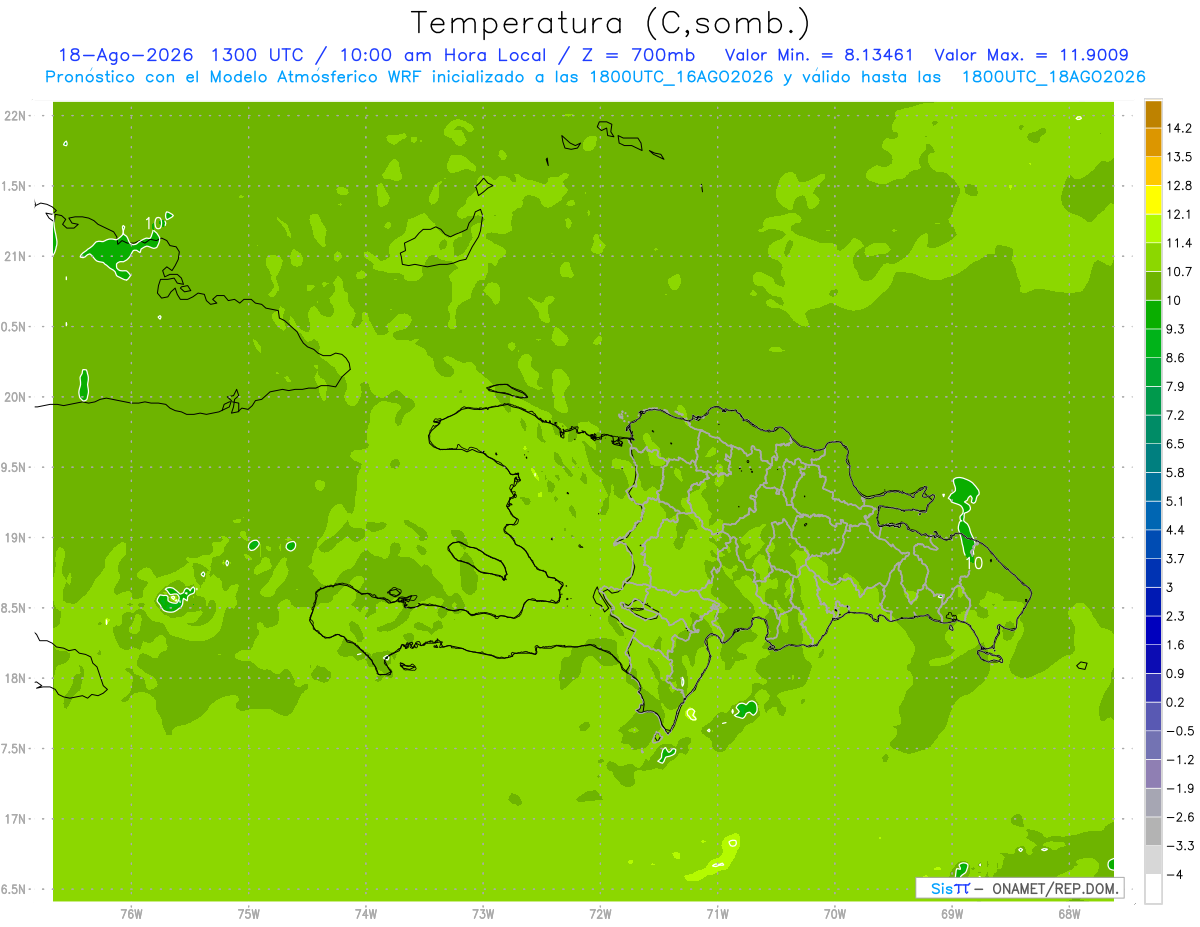Screen dimensions: 1200x927
Task: Click the longitude label "76W"
Action: tap(131, 914)
